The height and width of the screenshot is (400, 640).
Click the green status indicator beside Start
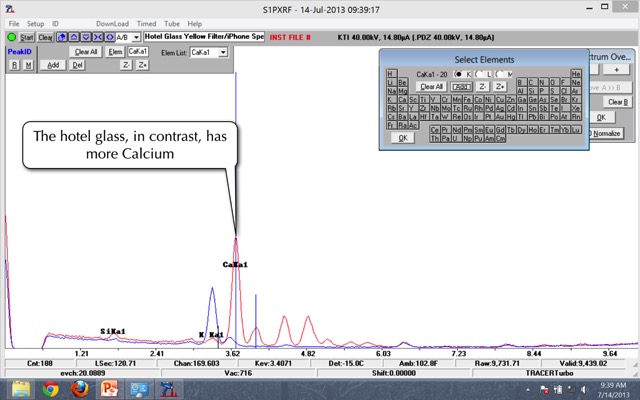[x=10, y=37]
